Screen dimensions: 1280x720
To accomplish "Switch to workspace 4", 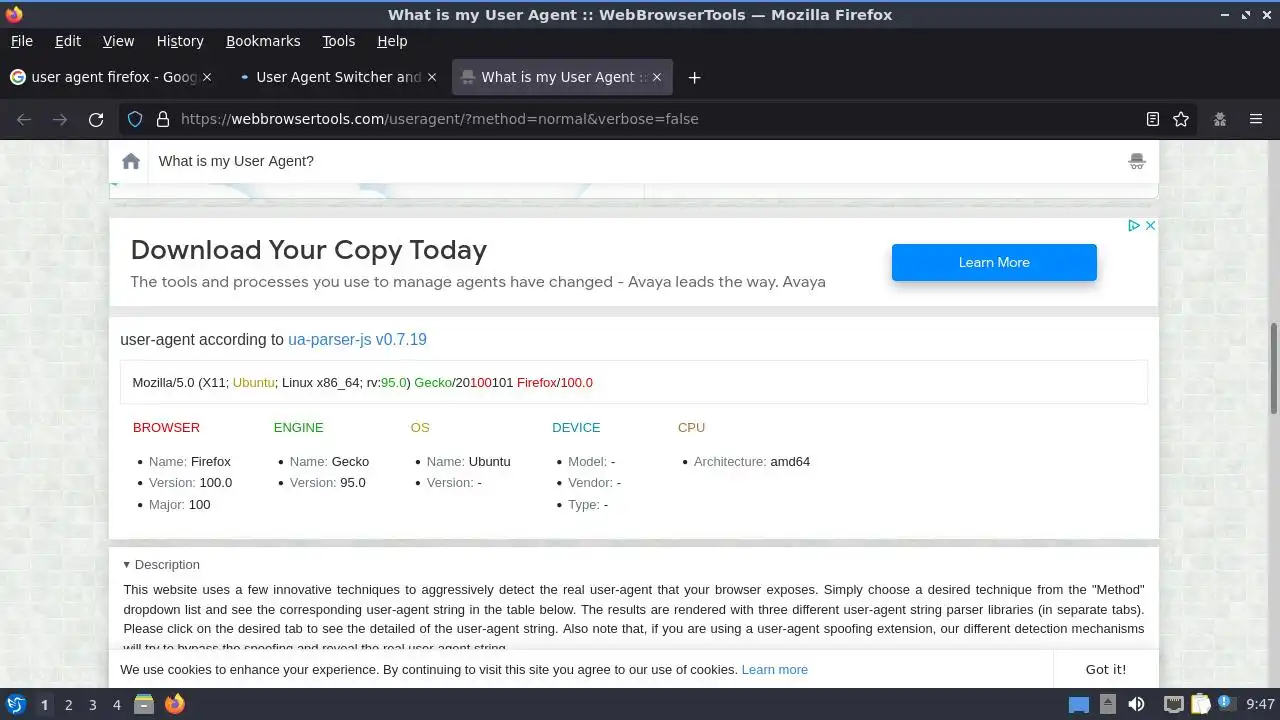I will [x=116, y=705].
